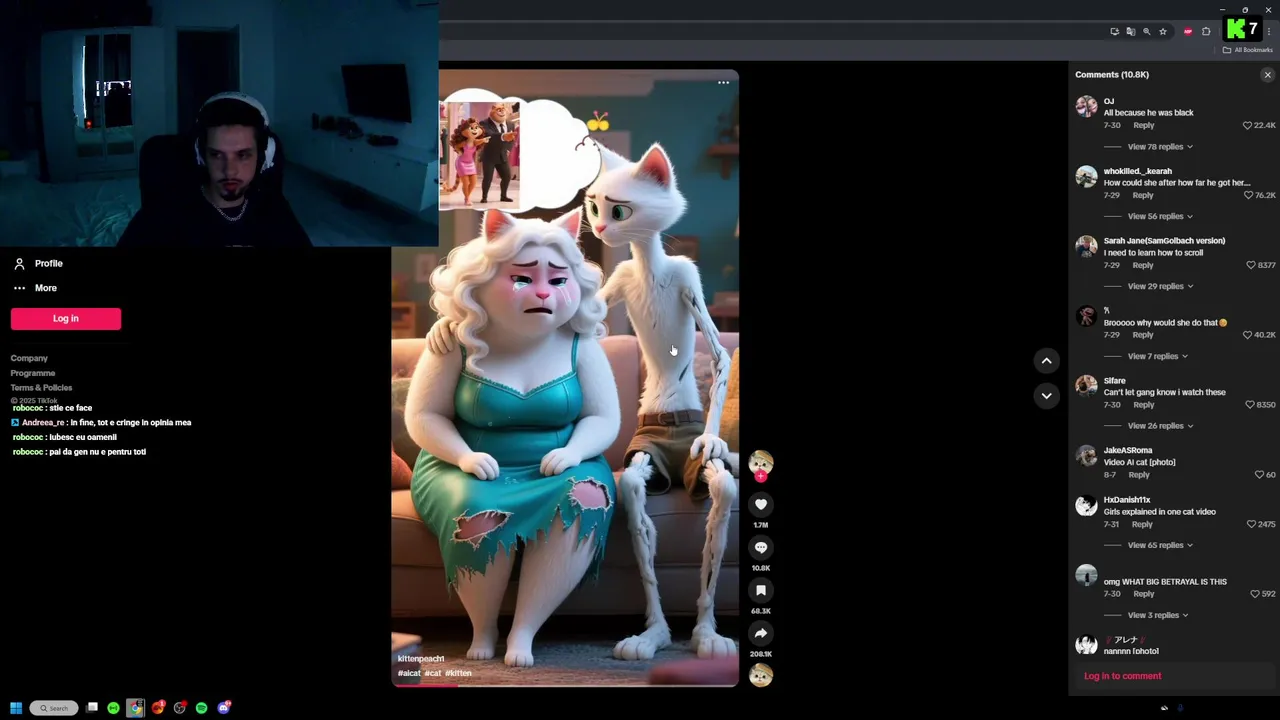Open Discord from the taskbar

[224, 708]
